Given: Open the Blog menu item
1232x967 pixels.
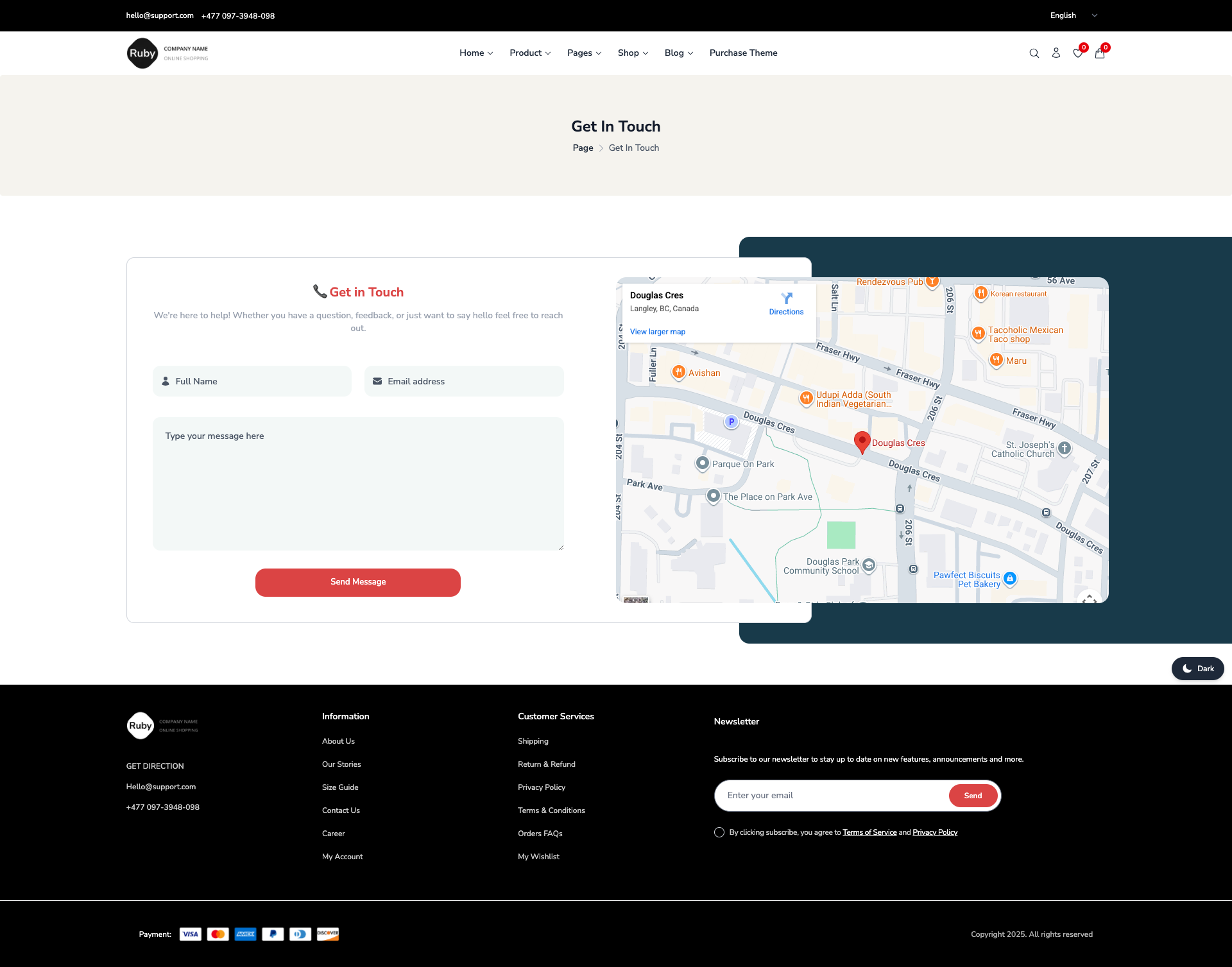Looking at the screenshot, I should pos(678,53).
